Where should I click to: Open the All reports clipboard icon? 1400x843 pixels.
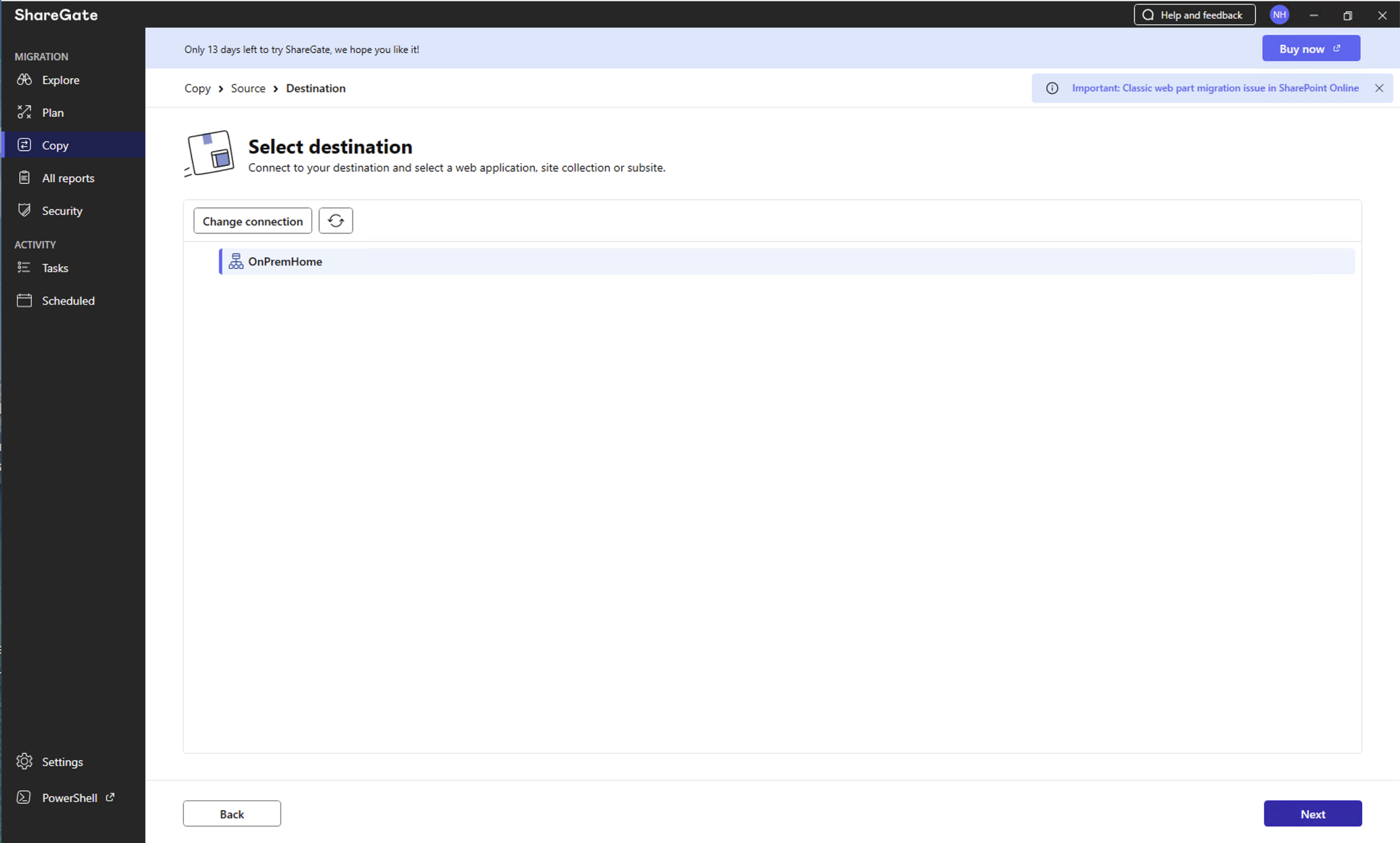click(x=24, y=178)
